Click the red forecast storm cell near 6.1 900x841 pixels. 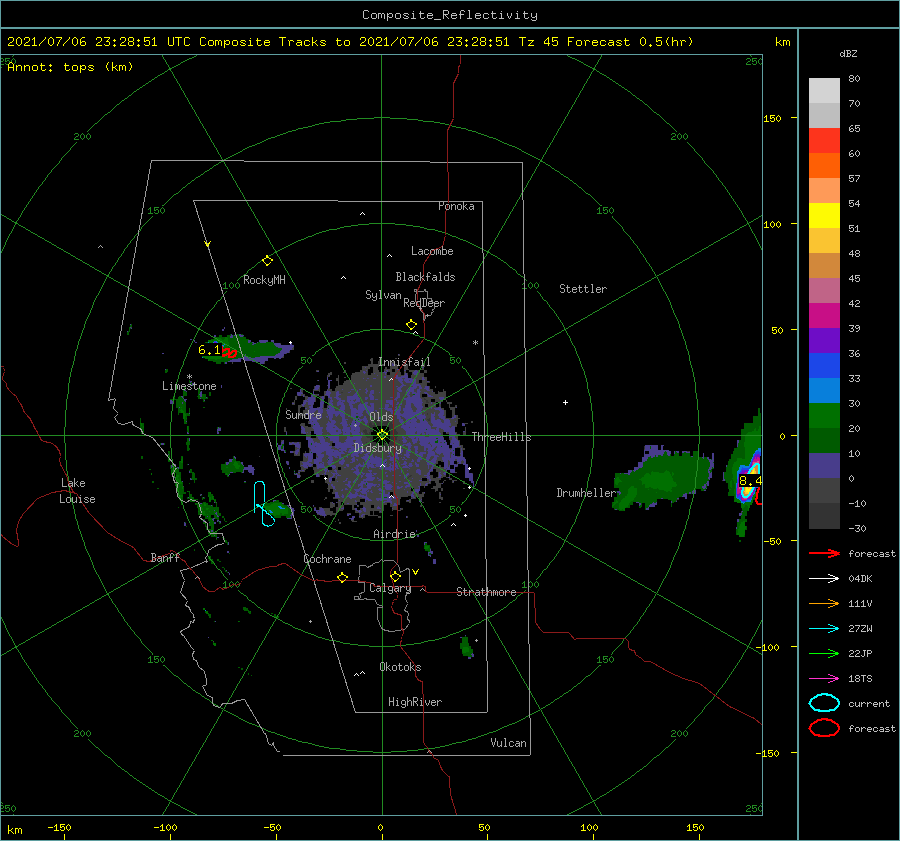229,353
